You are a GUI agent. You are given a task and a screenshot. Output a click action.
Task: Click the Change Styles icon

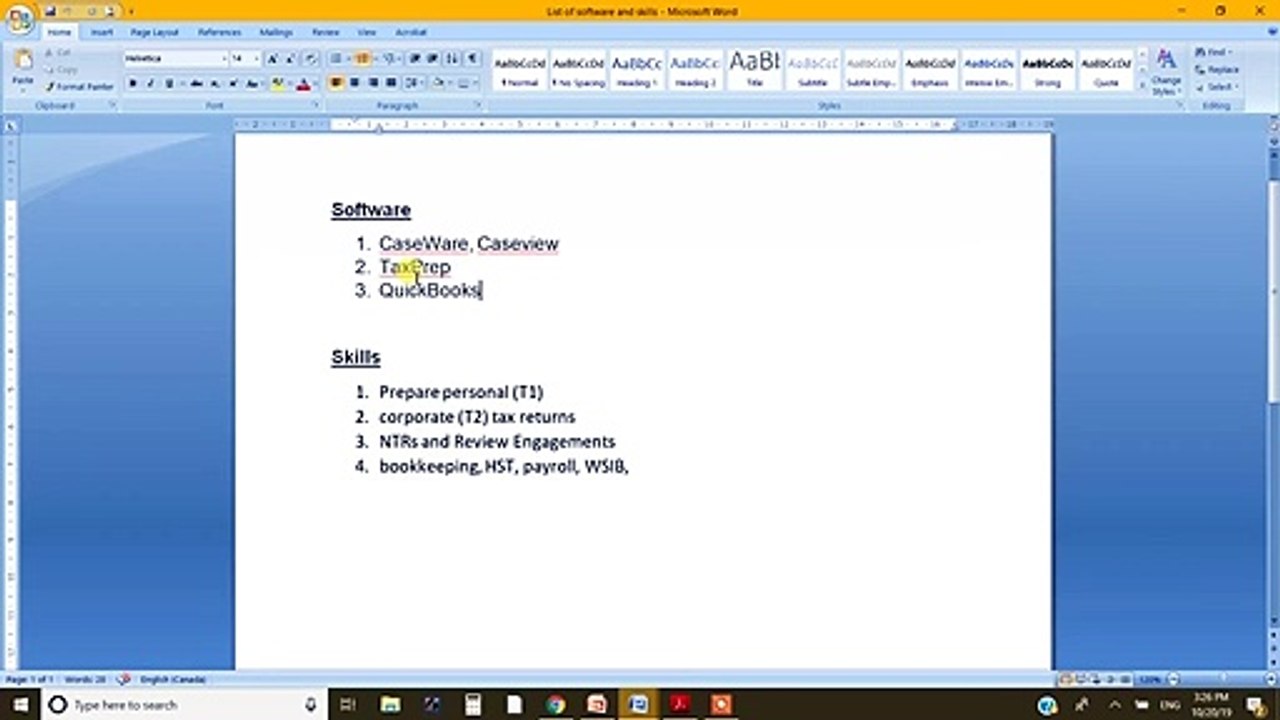(1166, 70)
